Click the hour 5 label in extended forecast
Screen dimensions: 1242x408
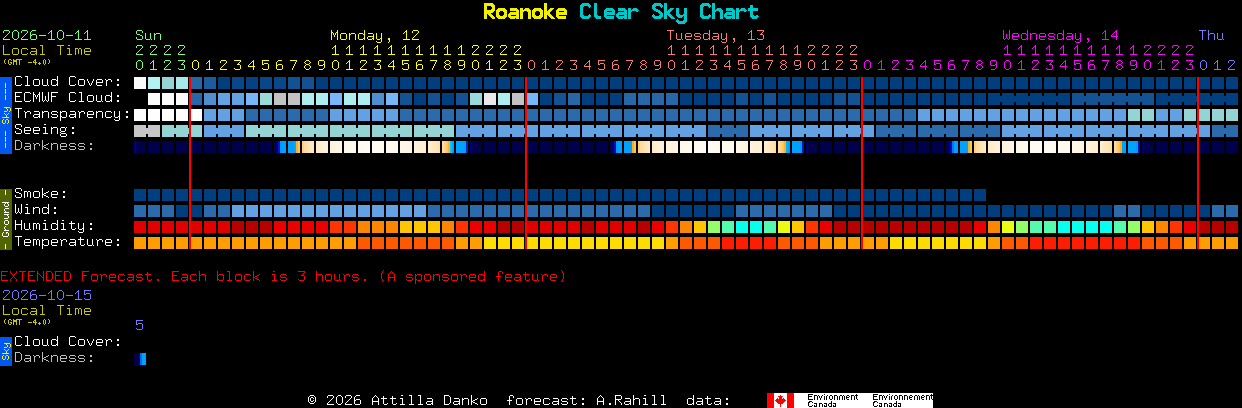(x=139, y=325)
